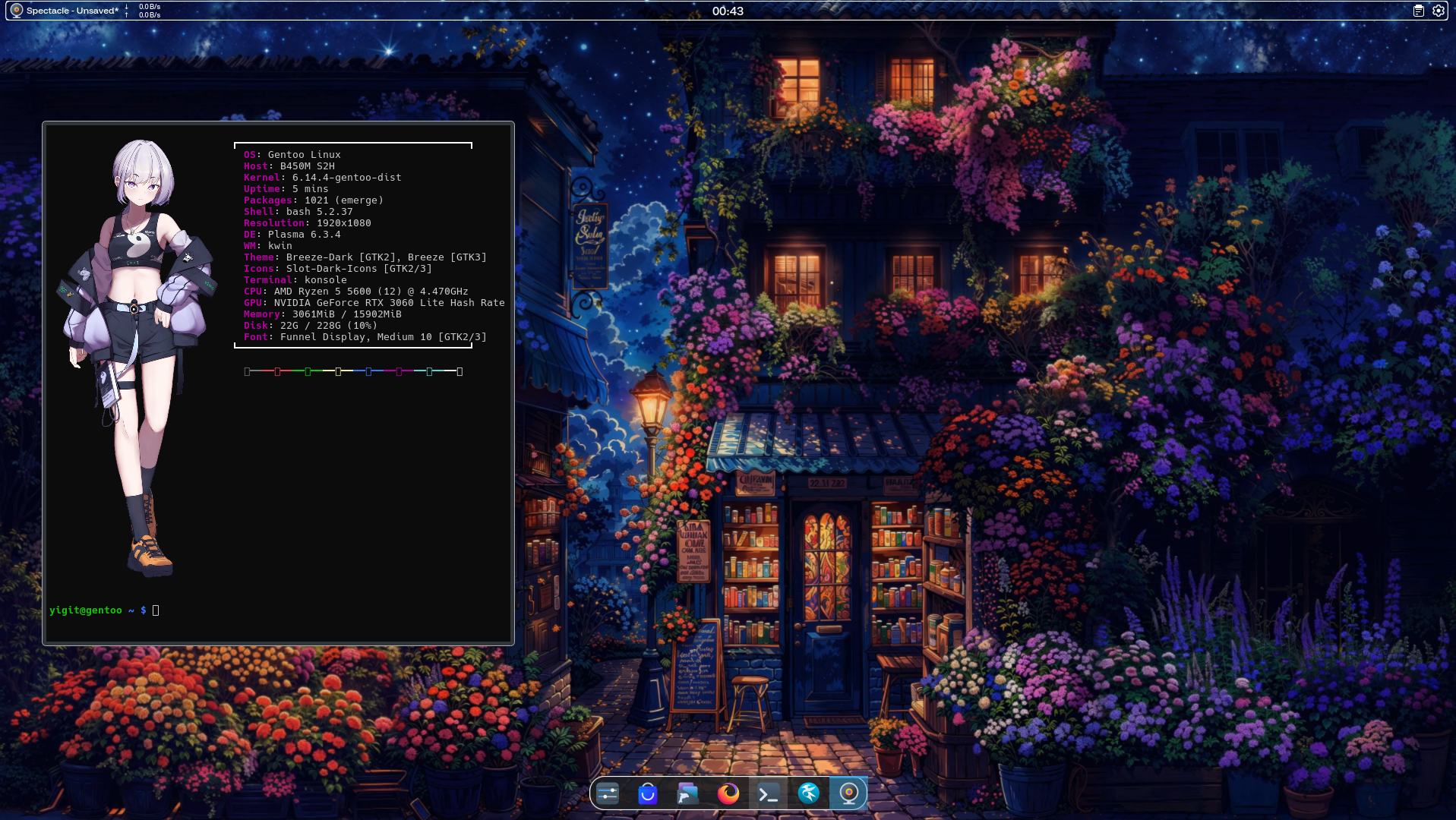Click the 'OS: Gentoo Linux' line
Screen dimensions: 1456x820
coord(292,155)
